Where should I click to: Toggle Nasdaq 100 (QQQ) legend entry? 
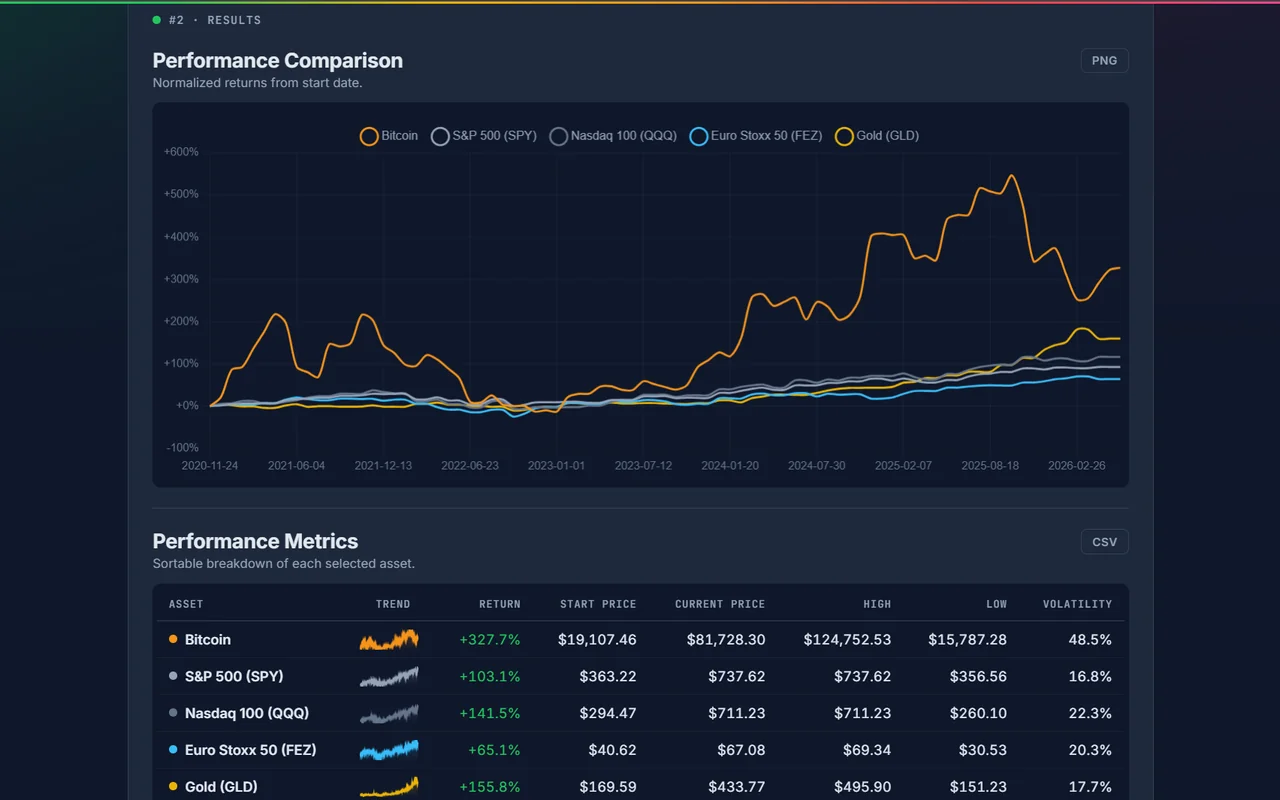pos(613,136)
